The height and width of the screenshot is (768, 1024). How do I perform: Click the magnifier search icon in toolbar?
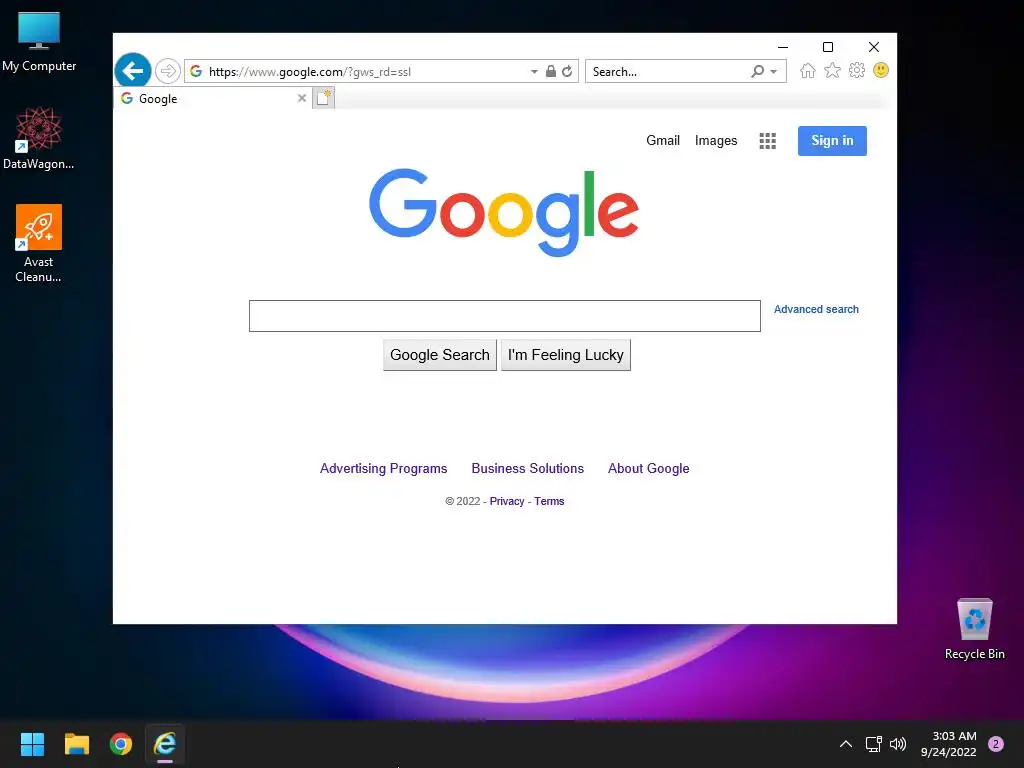tap(758, 71)
